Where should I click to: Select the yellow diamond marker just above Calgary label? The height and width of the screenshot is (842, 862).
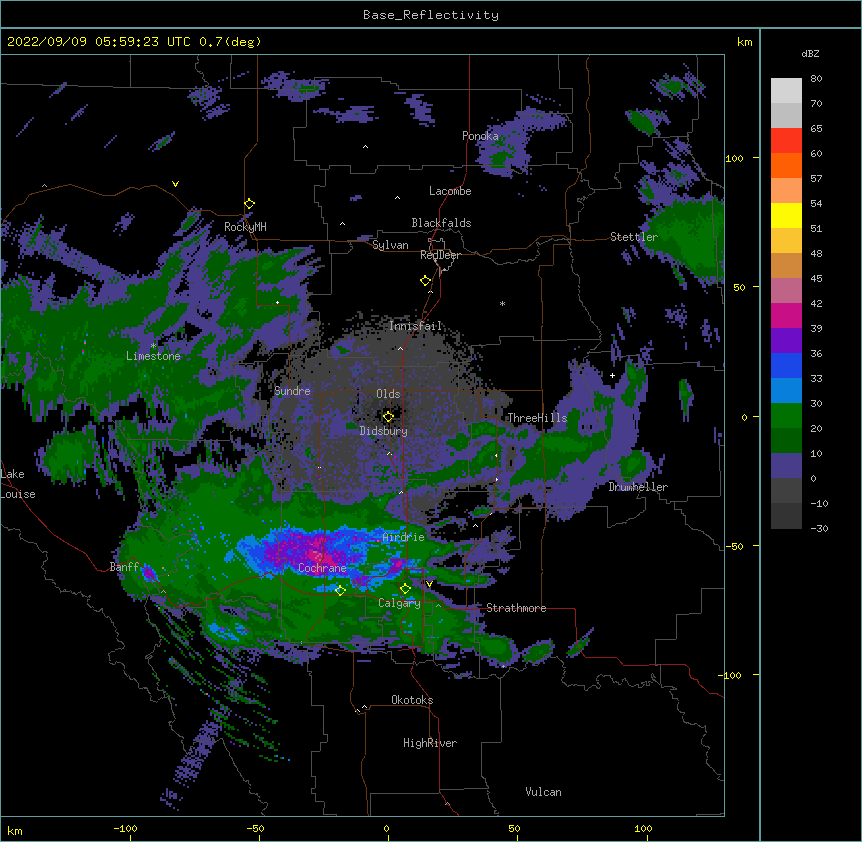click(x=405, y=589)
